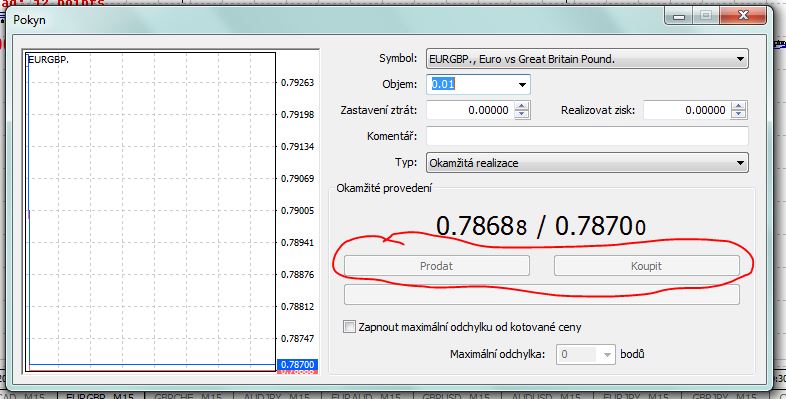Decrease Realizovat zisk with down arrow
Screen dimensions: 786x399
[738, 114]
